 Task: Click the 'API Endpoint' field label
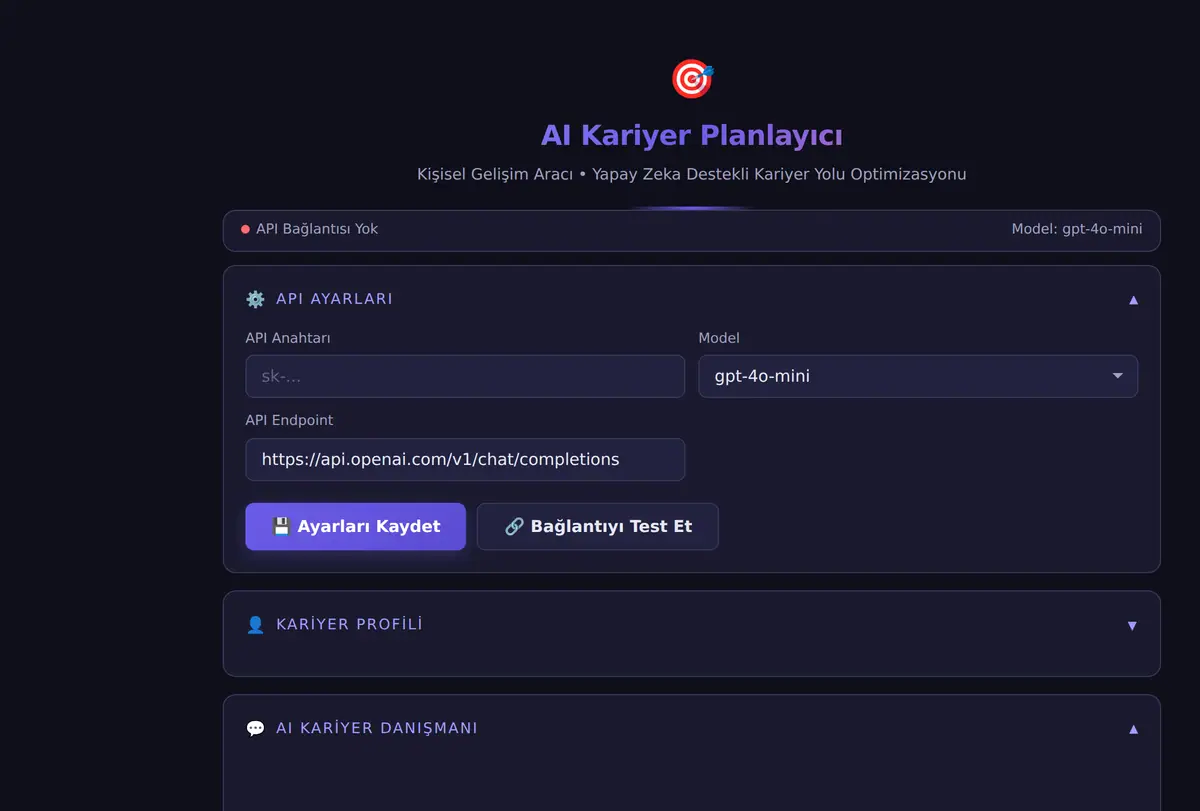click(x=290, y=421)
